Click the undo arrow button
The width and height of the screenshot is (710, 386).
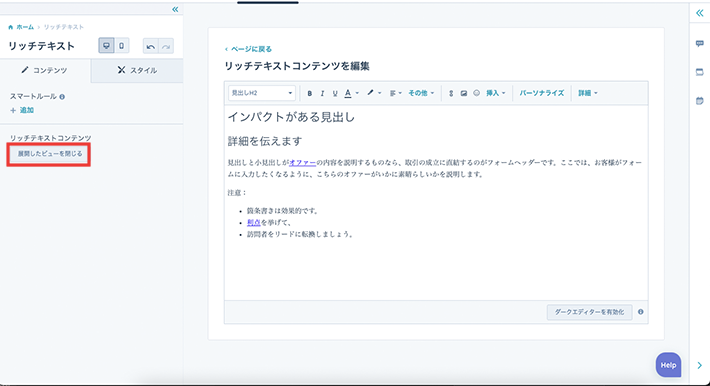click(151, 46)
